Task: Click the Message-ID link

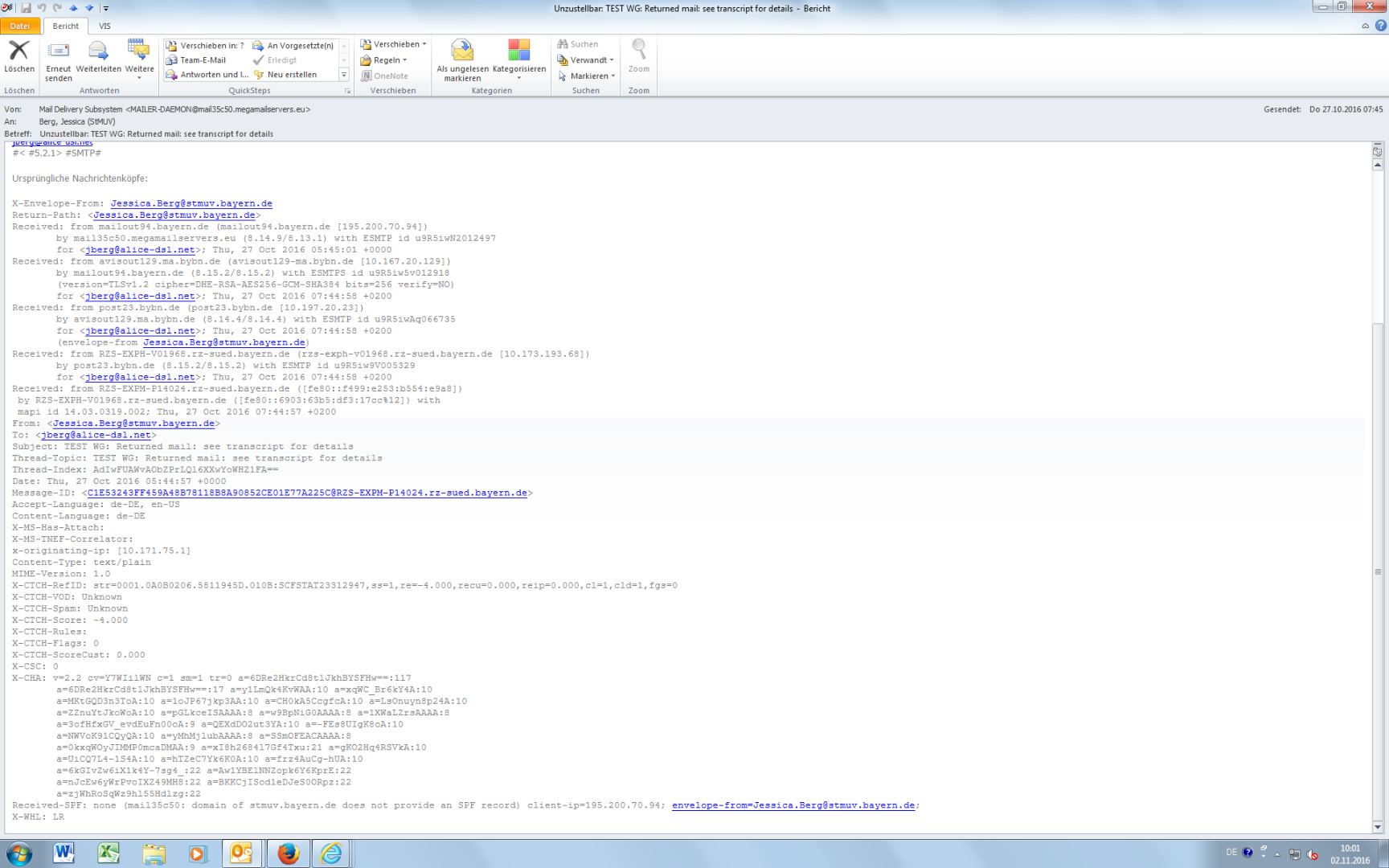Action: (x=307, y=493)
